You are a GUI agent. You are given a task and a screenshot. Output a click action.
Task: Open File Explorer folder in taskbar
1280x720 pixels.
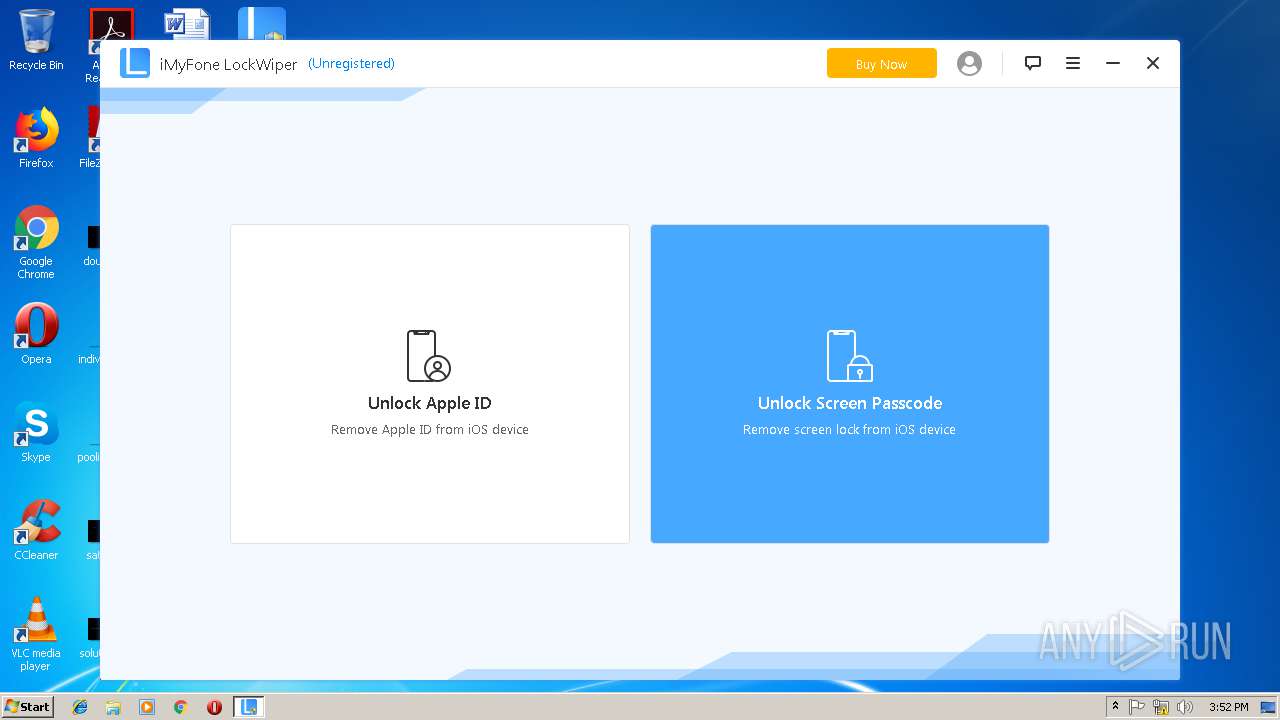[113, 707]
